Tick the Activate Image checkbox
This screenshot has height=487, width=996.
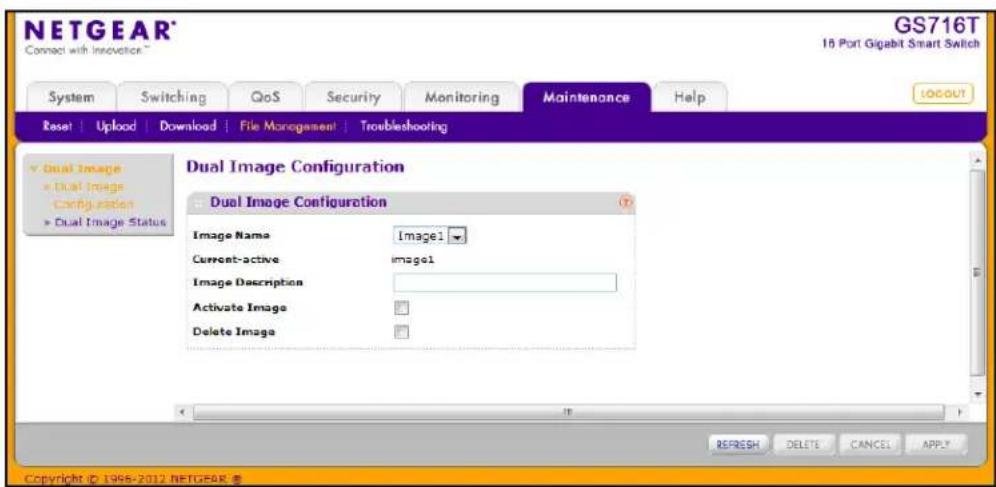[x=401, y=308]
